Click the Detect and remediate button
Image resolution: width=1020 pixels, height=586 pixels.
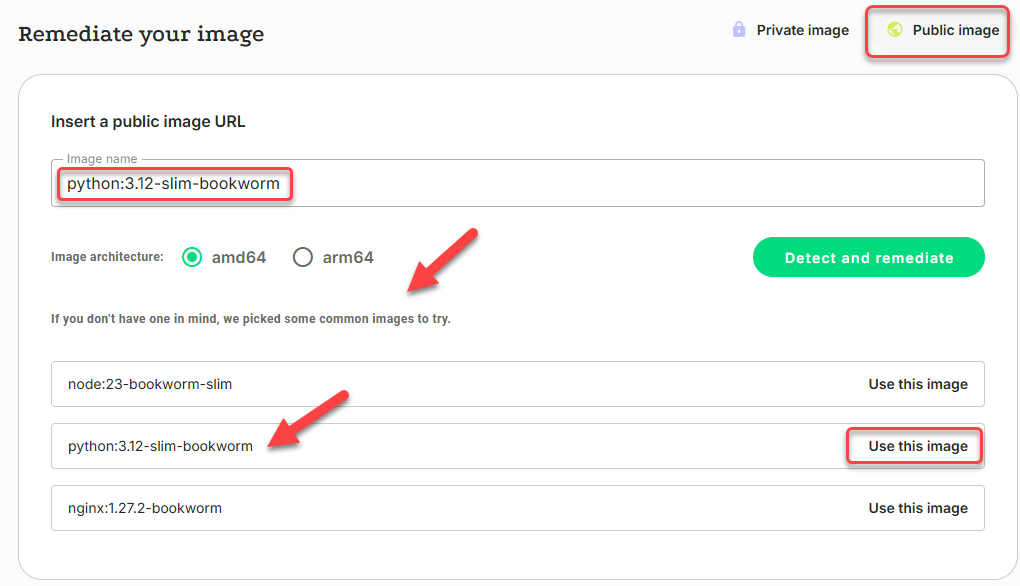868,258
